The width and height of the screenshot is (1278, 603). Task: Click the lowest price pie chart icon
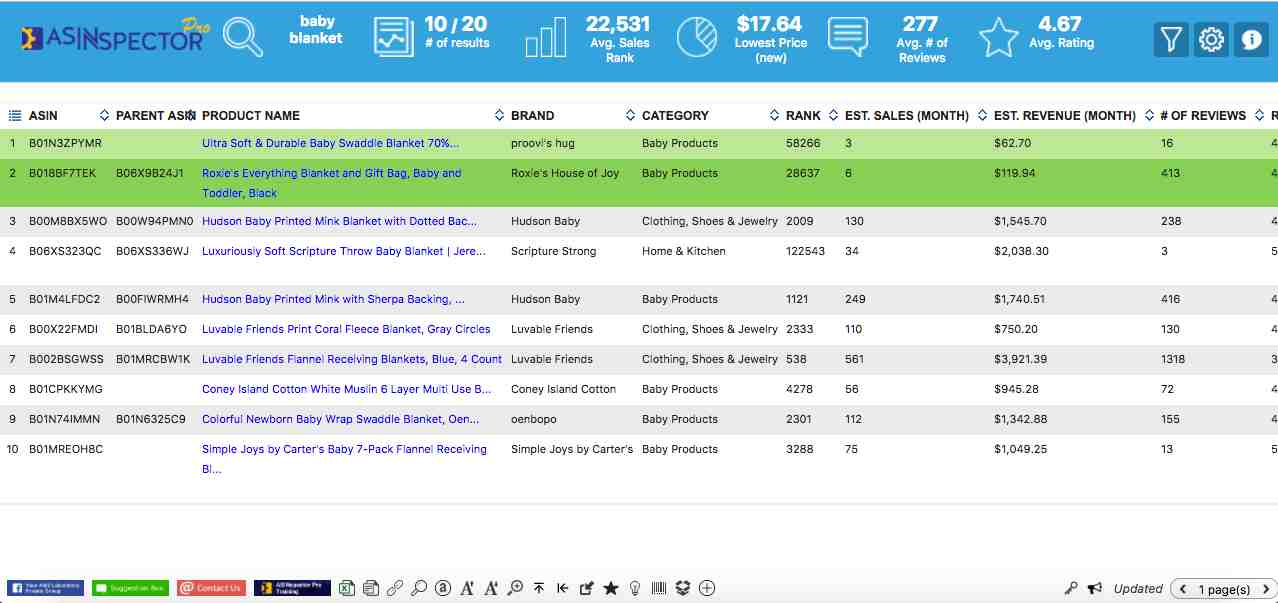[696, 38]
